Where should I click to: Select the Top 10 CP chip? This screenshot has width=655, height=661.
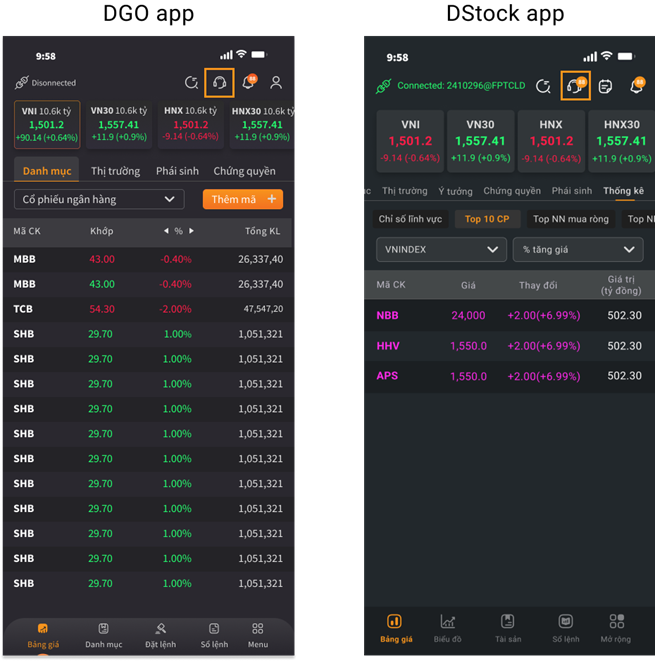(487, 219)
